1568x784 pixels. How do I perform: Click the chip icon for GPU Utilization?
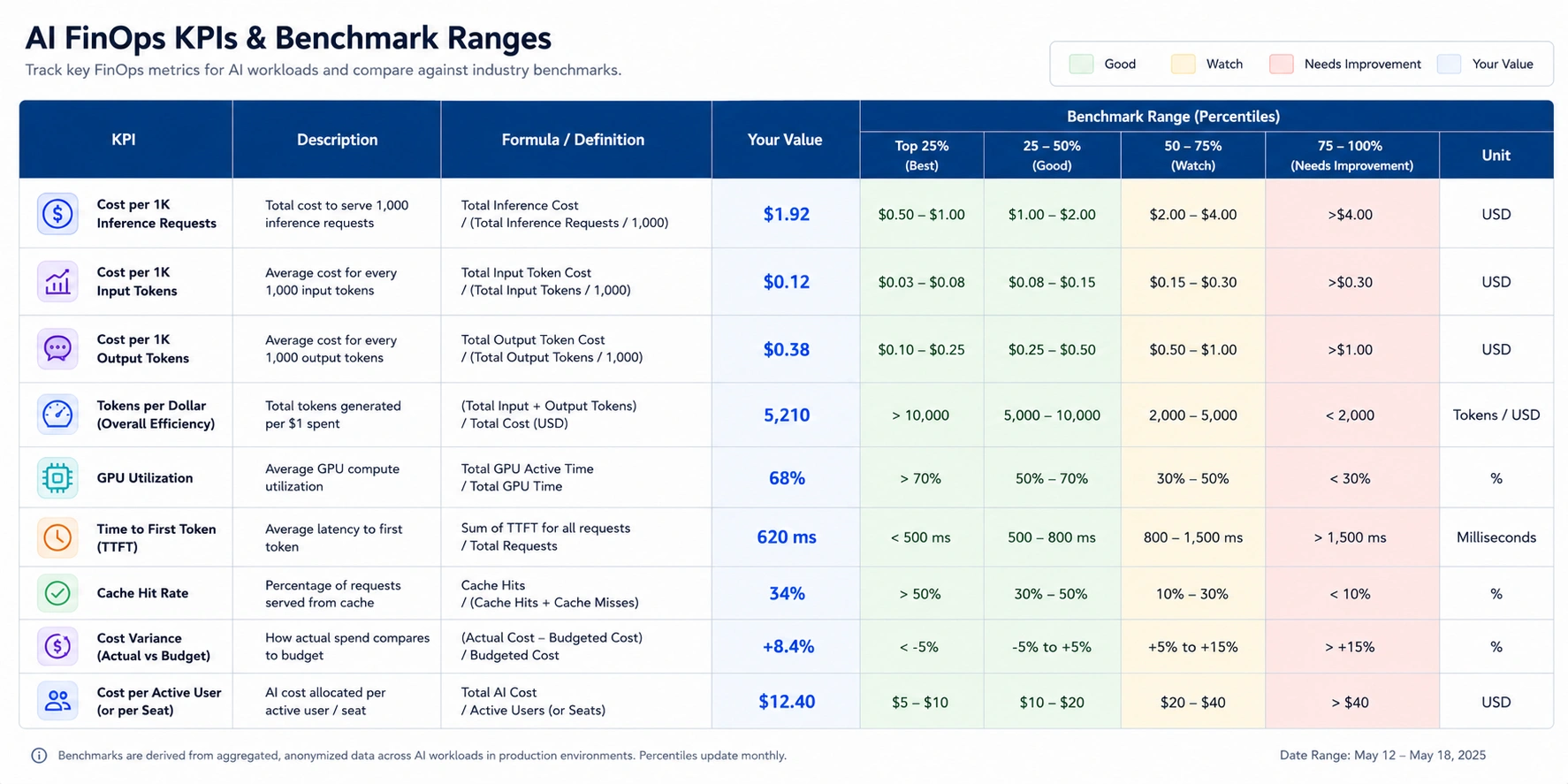pos(57,478)
